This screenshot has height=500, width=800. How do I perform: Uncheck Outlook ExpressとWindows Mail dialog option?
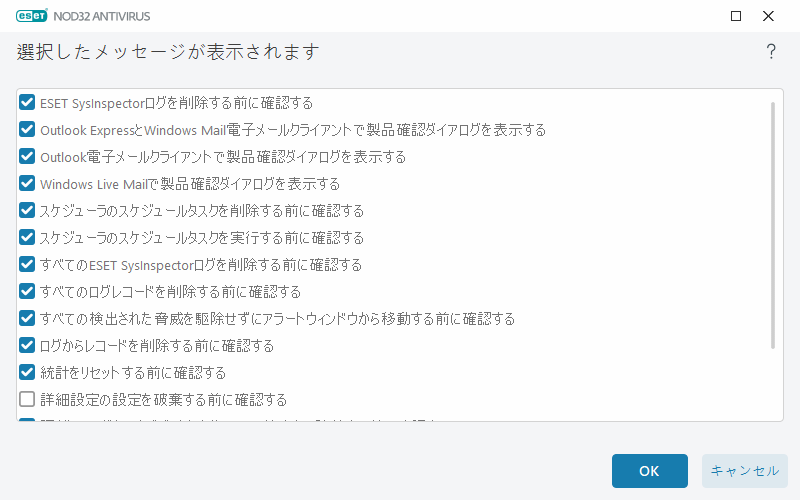[27, 129]
